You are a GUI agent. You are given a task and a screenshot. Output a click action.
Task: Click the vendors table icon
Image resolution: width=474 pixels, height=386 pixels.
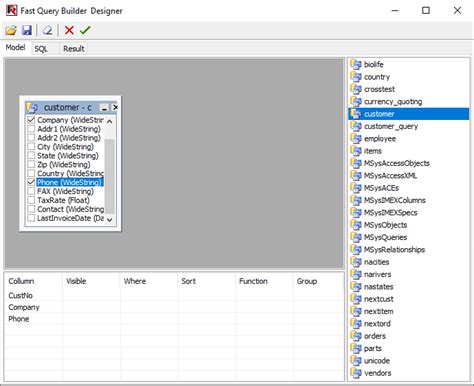click(x=356, y=373)
